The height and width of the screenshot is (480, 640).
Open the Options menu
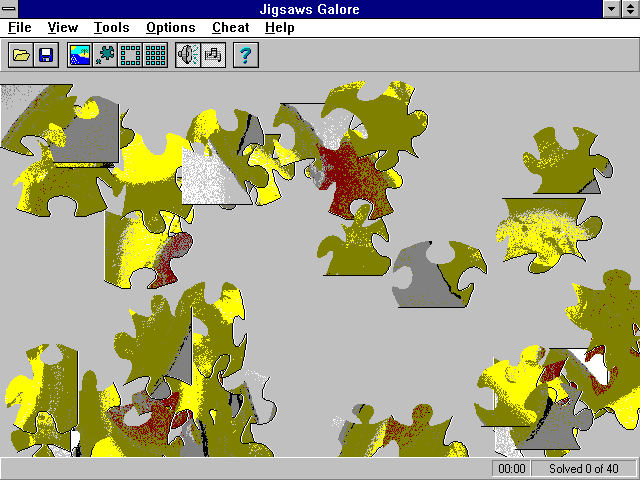point(171,27)
